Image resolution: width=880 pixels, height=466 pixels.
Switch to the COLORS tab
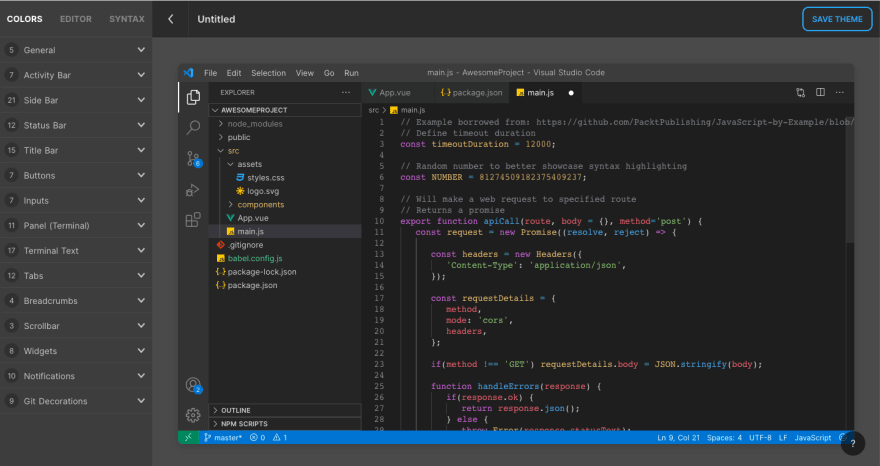(25, 19)
